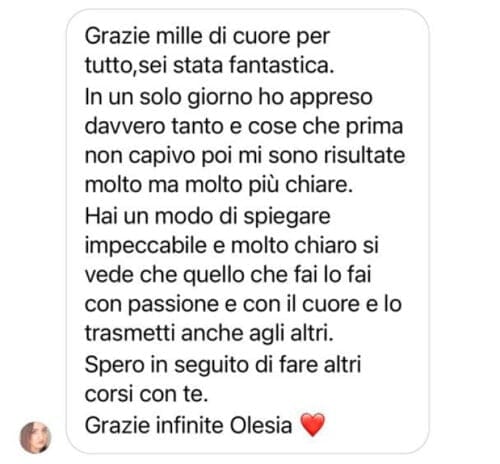Click the line 'davvero tanto e cose che prima'
Screen dimensions: 500x464
click(244, 127)
